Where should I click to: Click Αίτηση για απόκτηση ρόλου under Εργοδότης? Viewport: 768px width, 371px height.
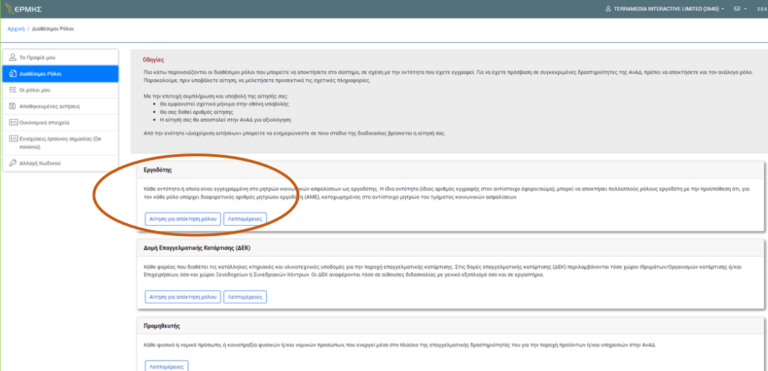tap(183, 219)
